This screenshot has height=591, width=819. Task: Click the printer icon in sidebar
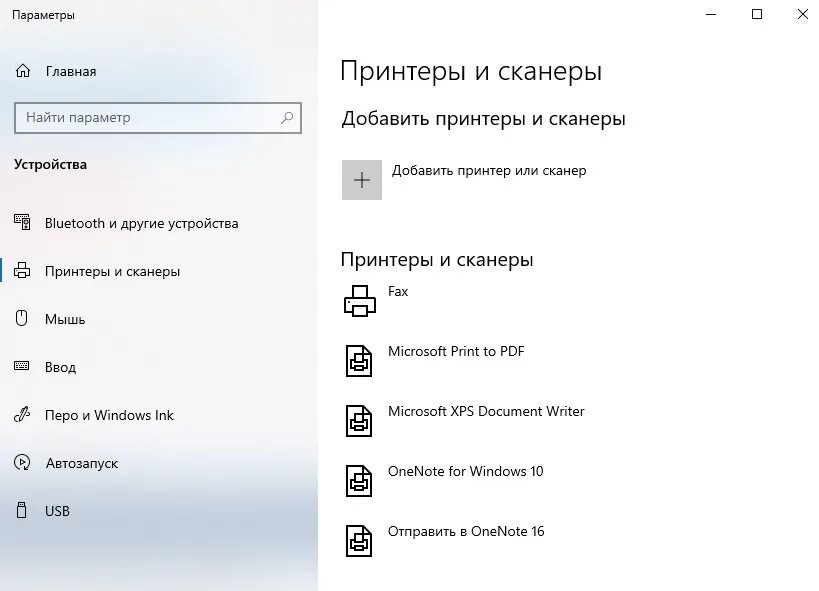(x=22, y=271)
